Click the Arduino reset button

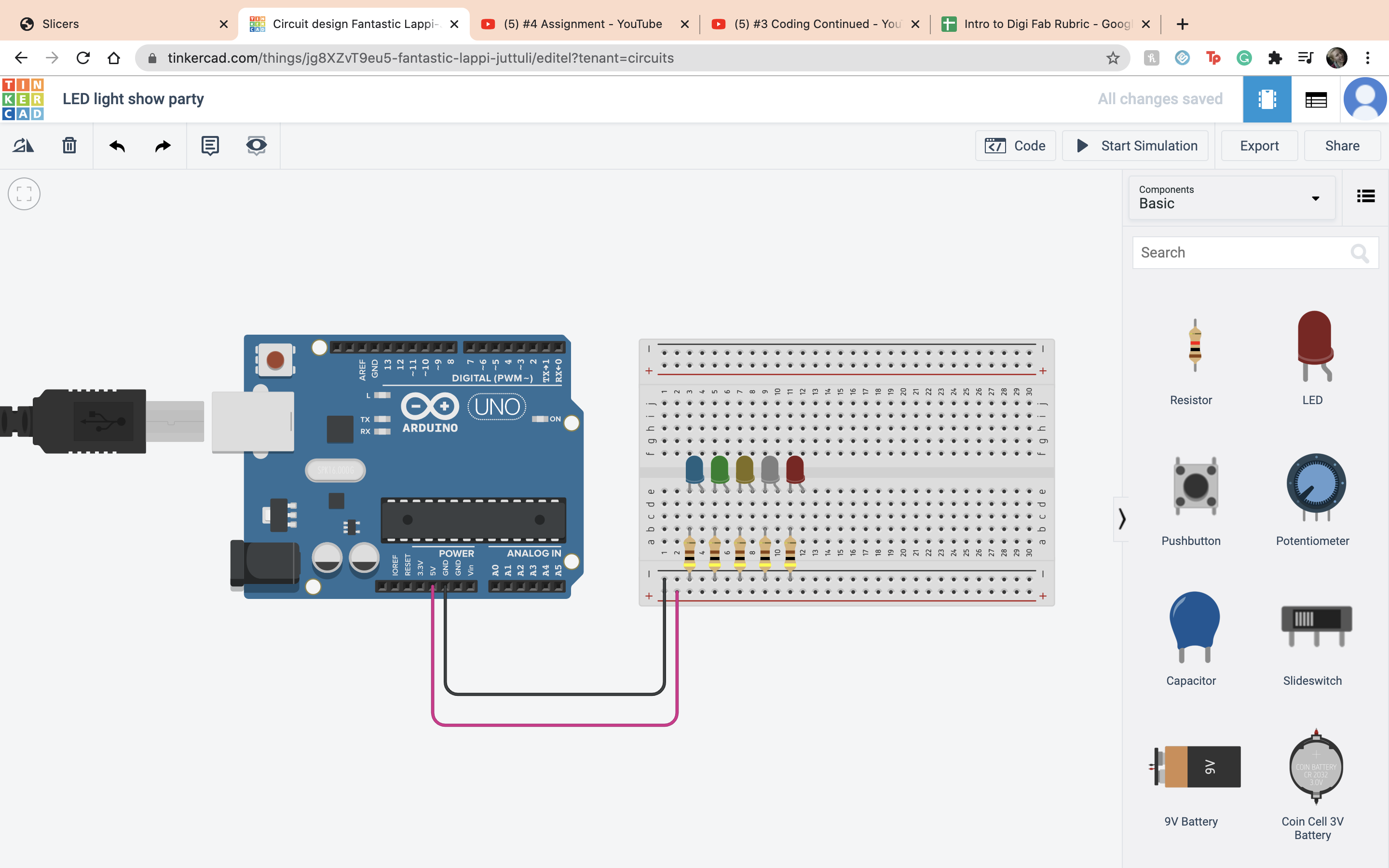tap(275, 360)
